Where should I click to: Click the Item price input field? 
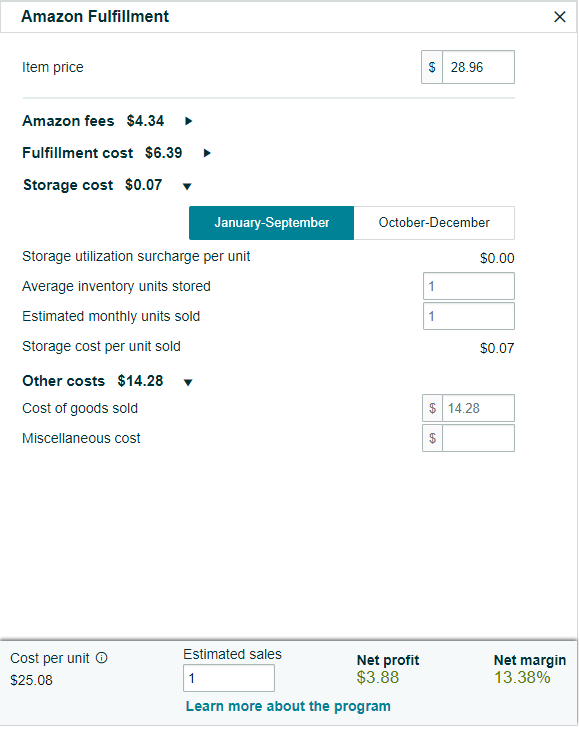pyautogui.click(x=478, y=67)
